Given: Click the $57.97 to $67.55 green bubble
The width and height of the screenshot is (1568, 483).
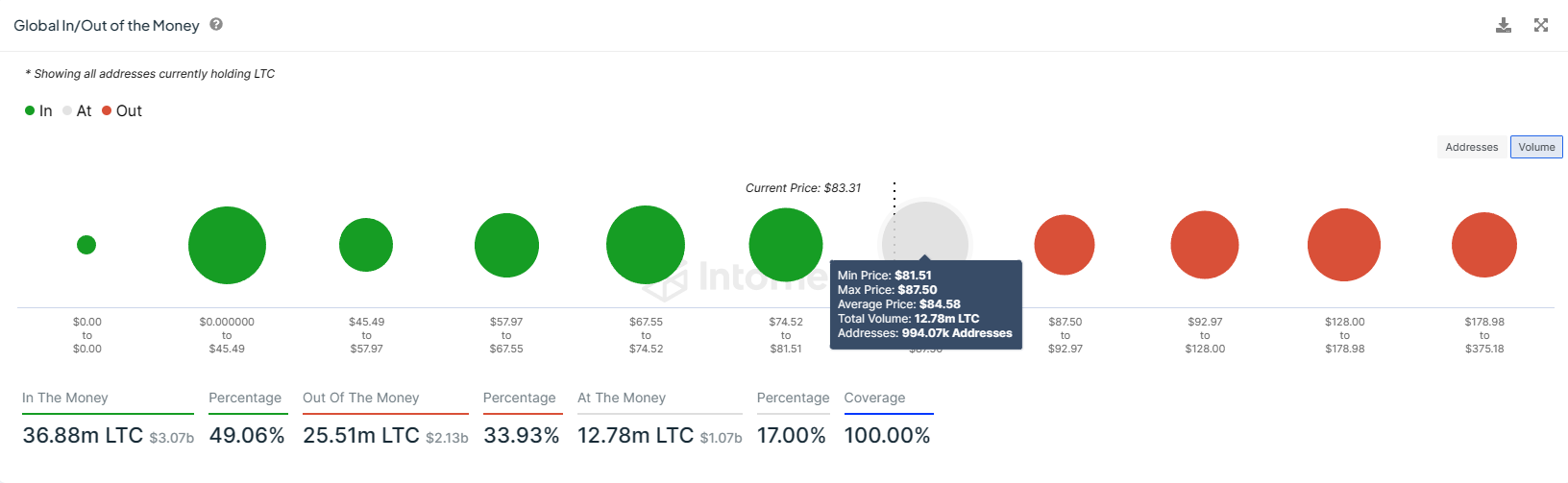Looking at the screenshot, I should [x=506, y=245].
